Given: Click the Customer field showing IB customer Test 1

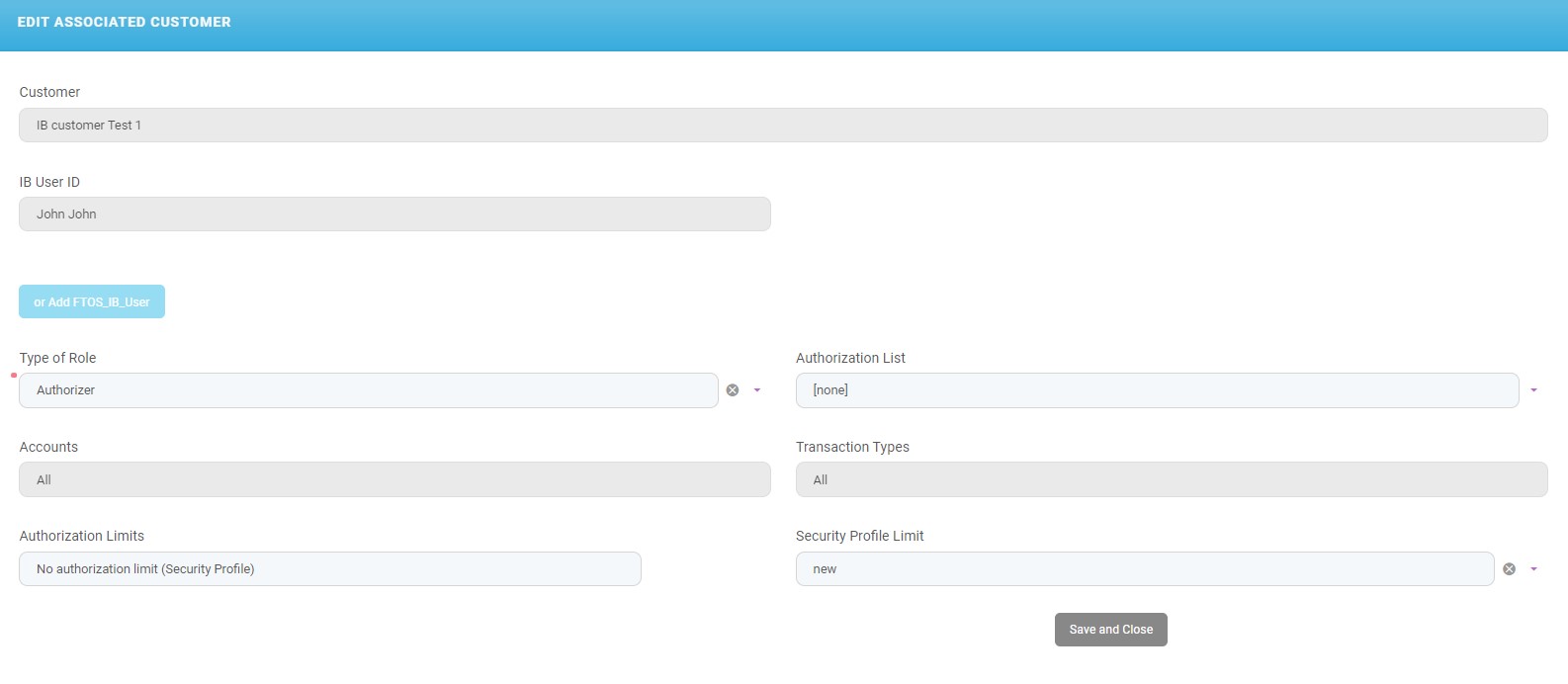Looking at the screenshot, I should pyautogui.click(x=782, y=126).
